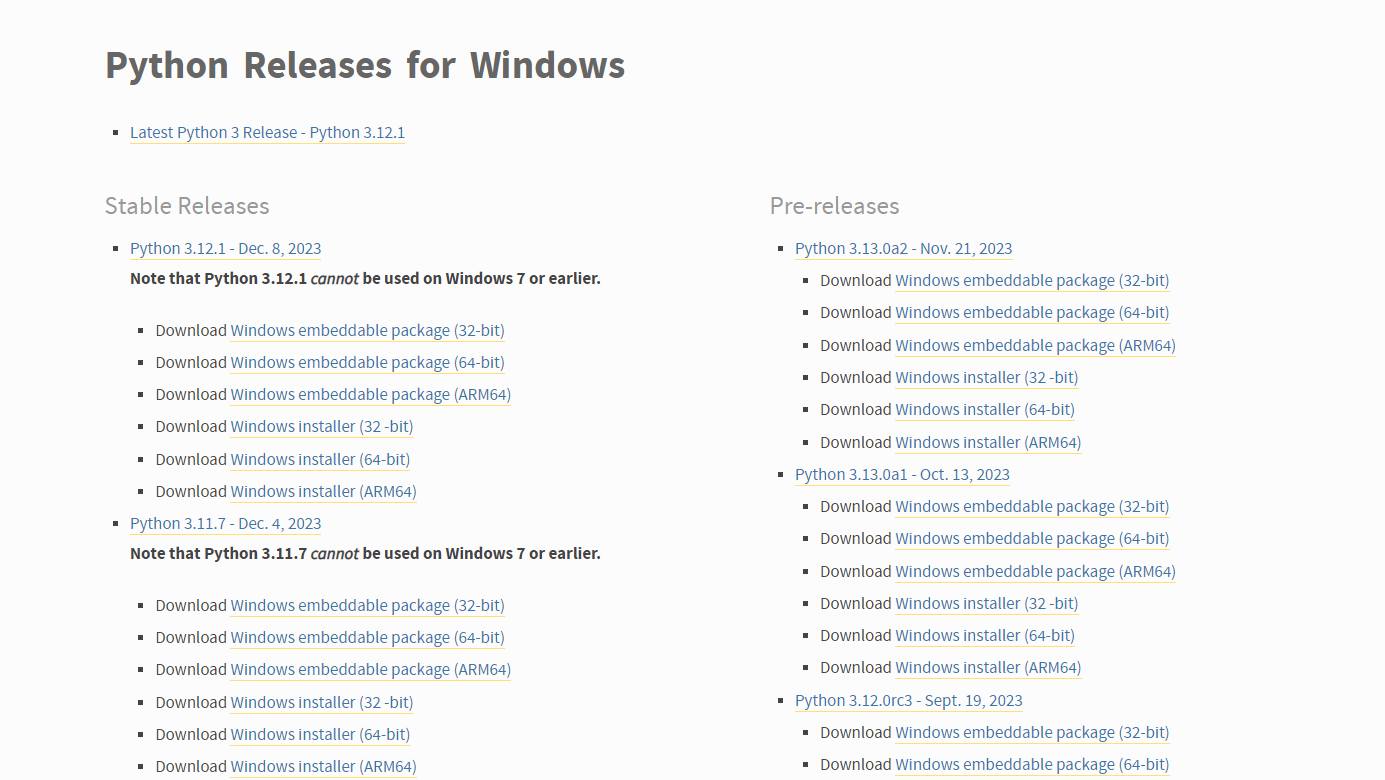
Task: Open Python 3.12.1 - Dec. 8, 2023 release
Action: [x=225, y=249]
